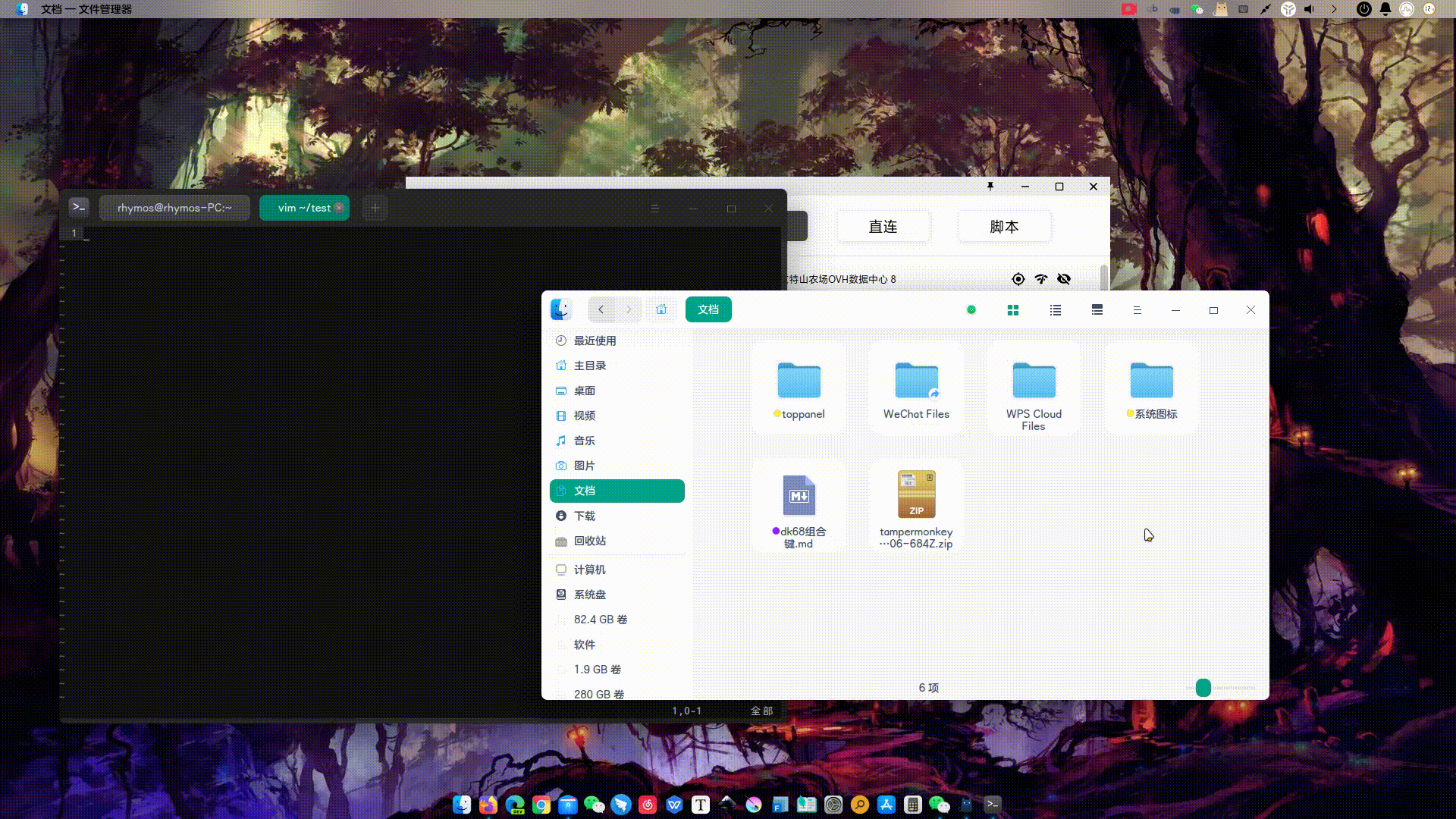Open the terminal hamburger menu

tap(654, 208)
